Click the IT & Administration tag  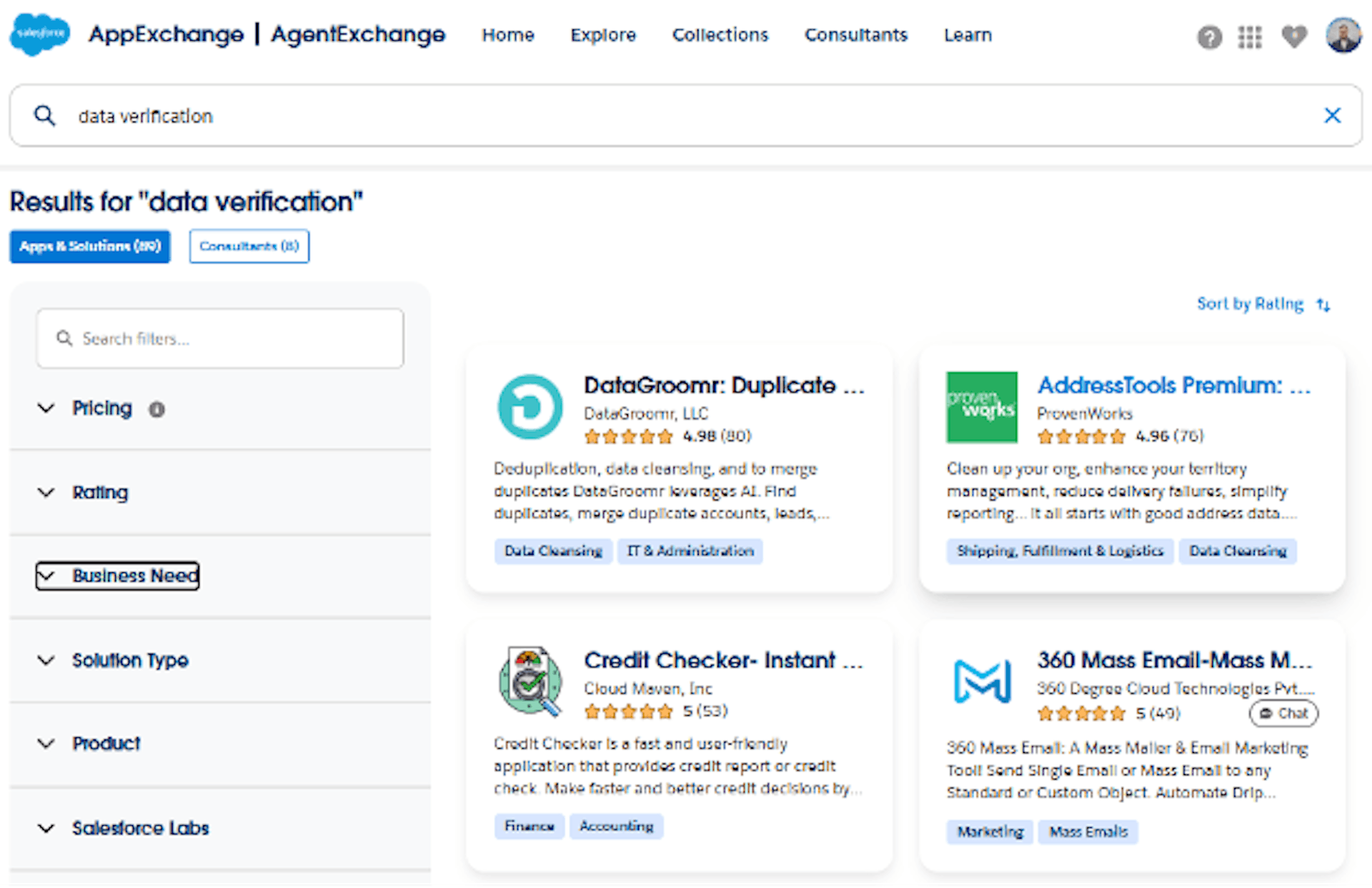690,551
